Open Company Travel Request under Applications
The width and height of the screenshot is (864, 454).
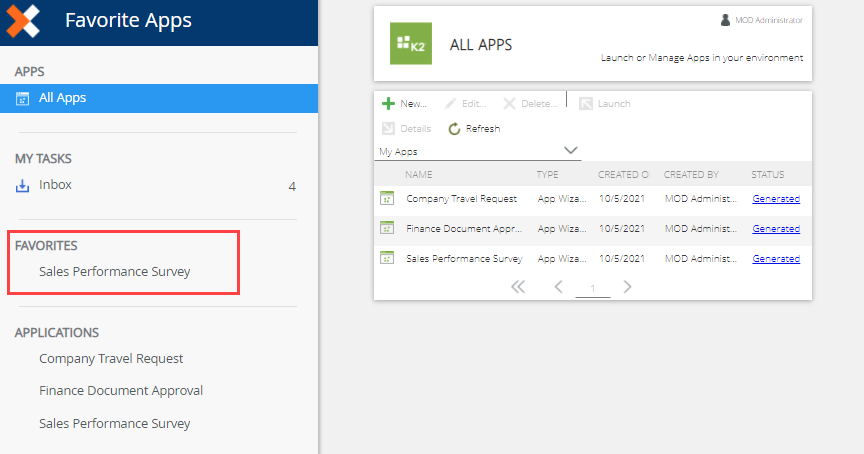[111, 359]
